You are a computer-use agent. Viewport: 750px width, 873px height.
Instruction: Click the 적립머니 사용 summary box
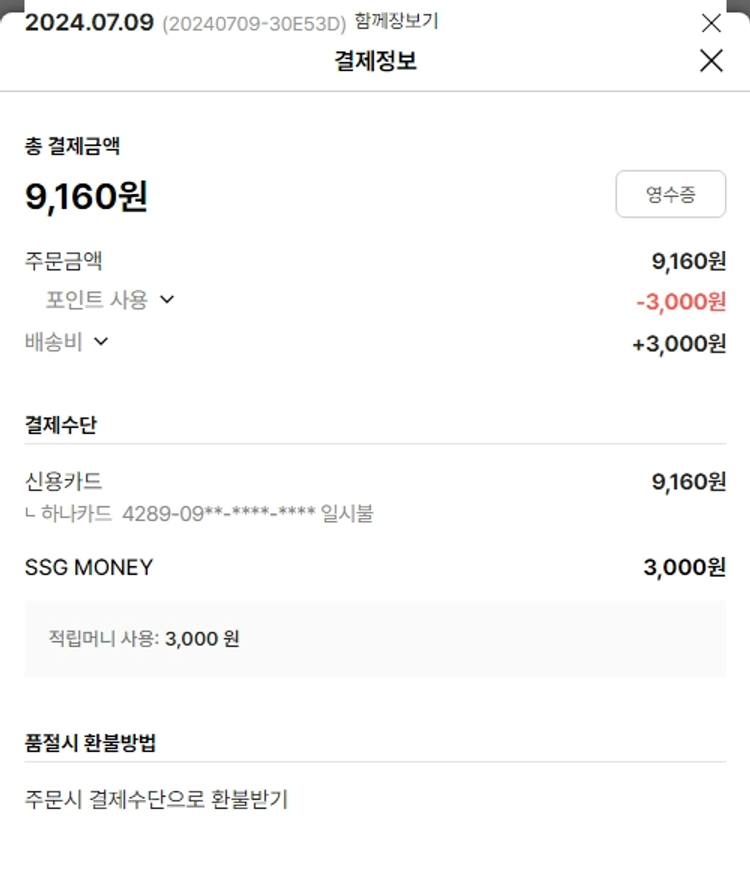click(x=375, y=638)
